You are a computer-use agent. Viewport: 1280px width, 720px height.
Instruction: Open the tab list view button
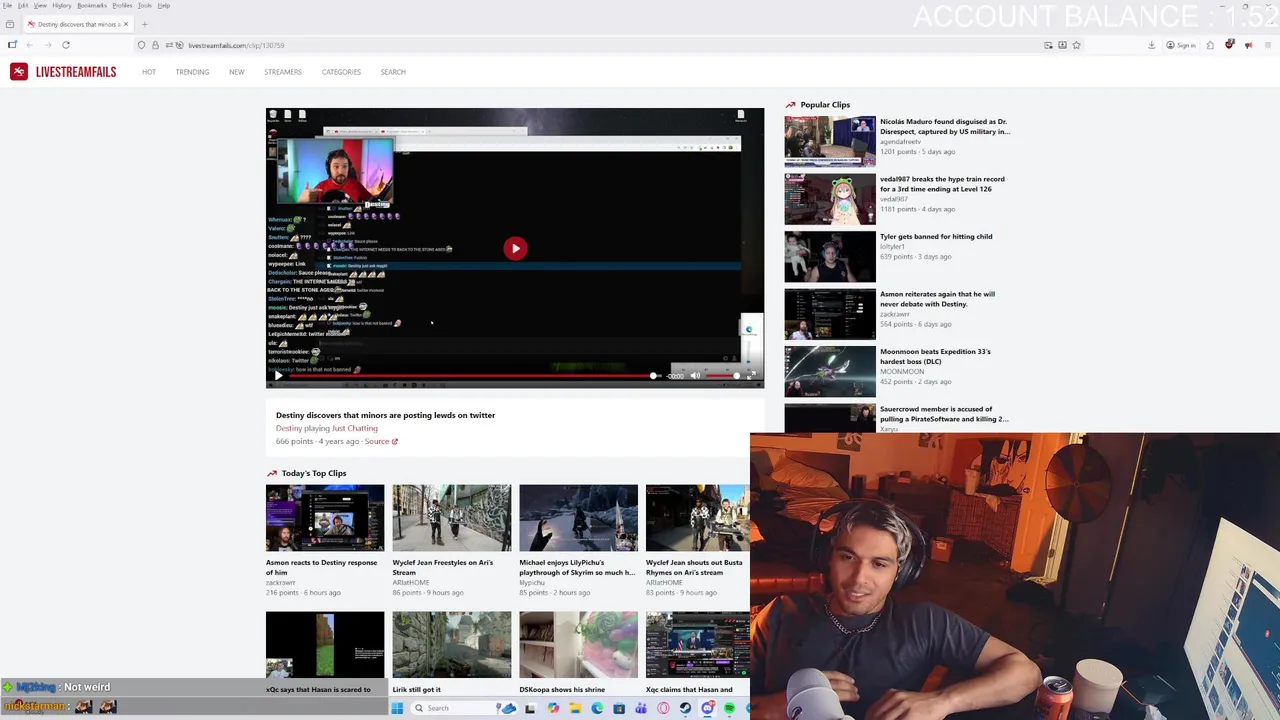(x=10, y=24)
